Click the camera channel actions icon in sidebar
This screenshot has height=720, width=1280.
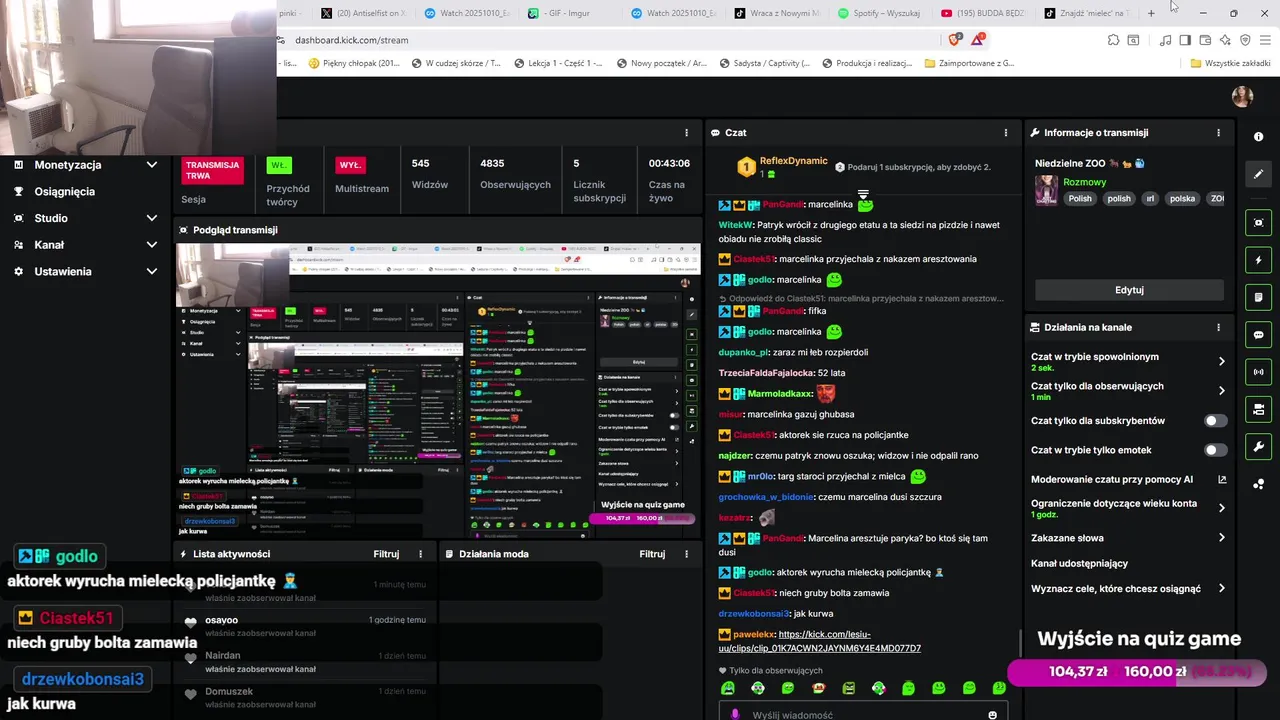1258,409
